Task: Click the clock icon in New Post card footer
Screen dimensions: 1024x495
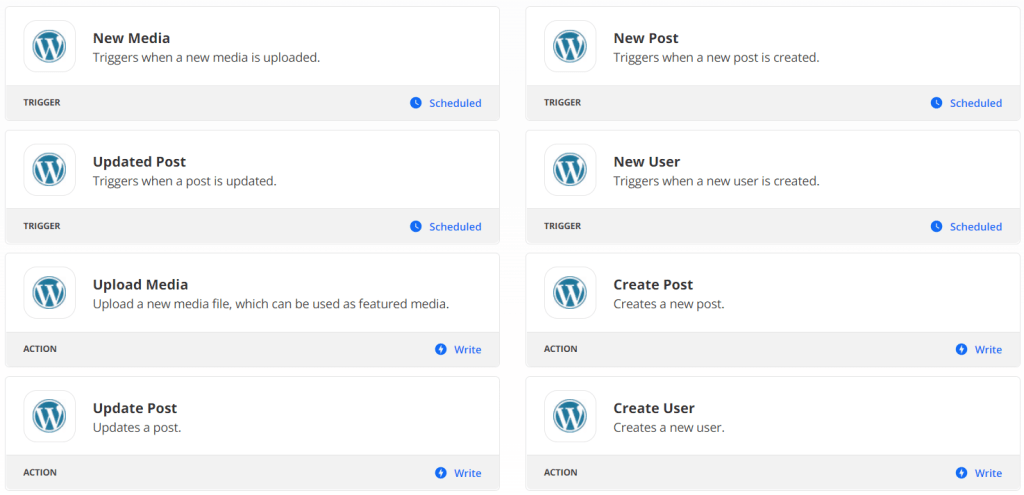Action: [936, 103]
